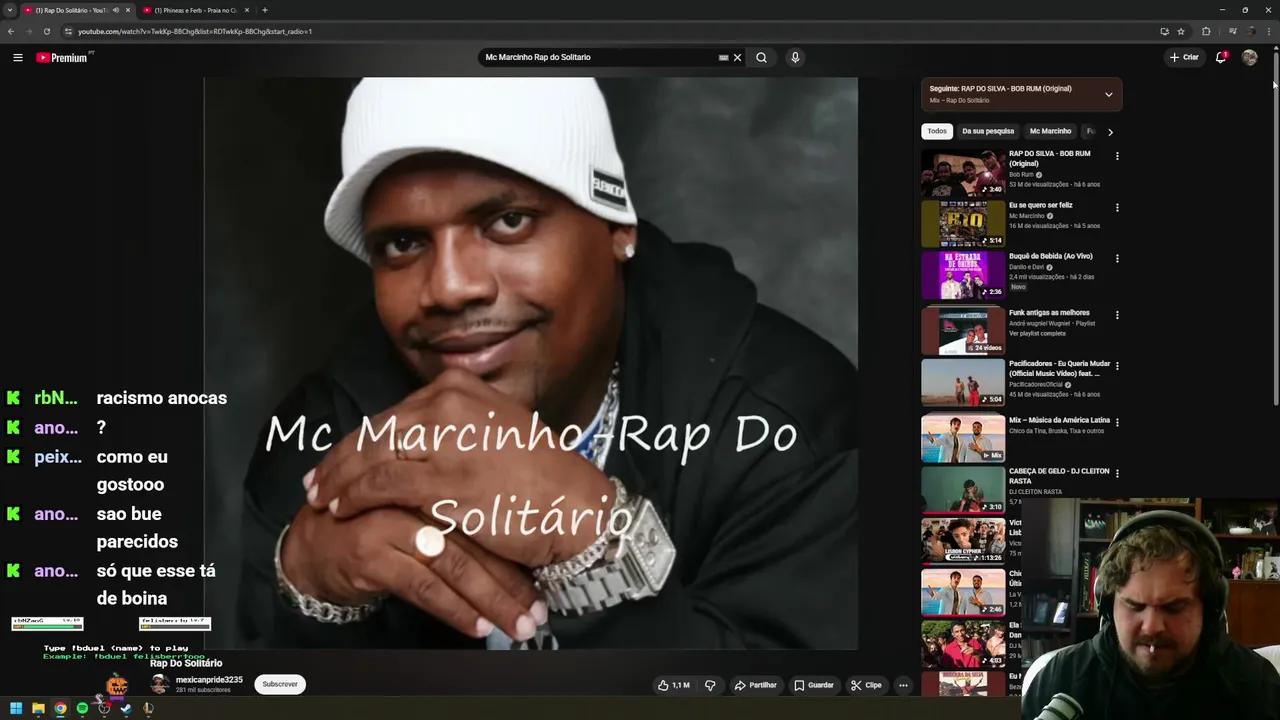The height and width of the screenshot is (720, 1280).
Task: Select Da sua pesquisa filter chip
Action: [x=988, y=131]
